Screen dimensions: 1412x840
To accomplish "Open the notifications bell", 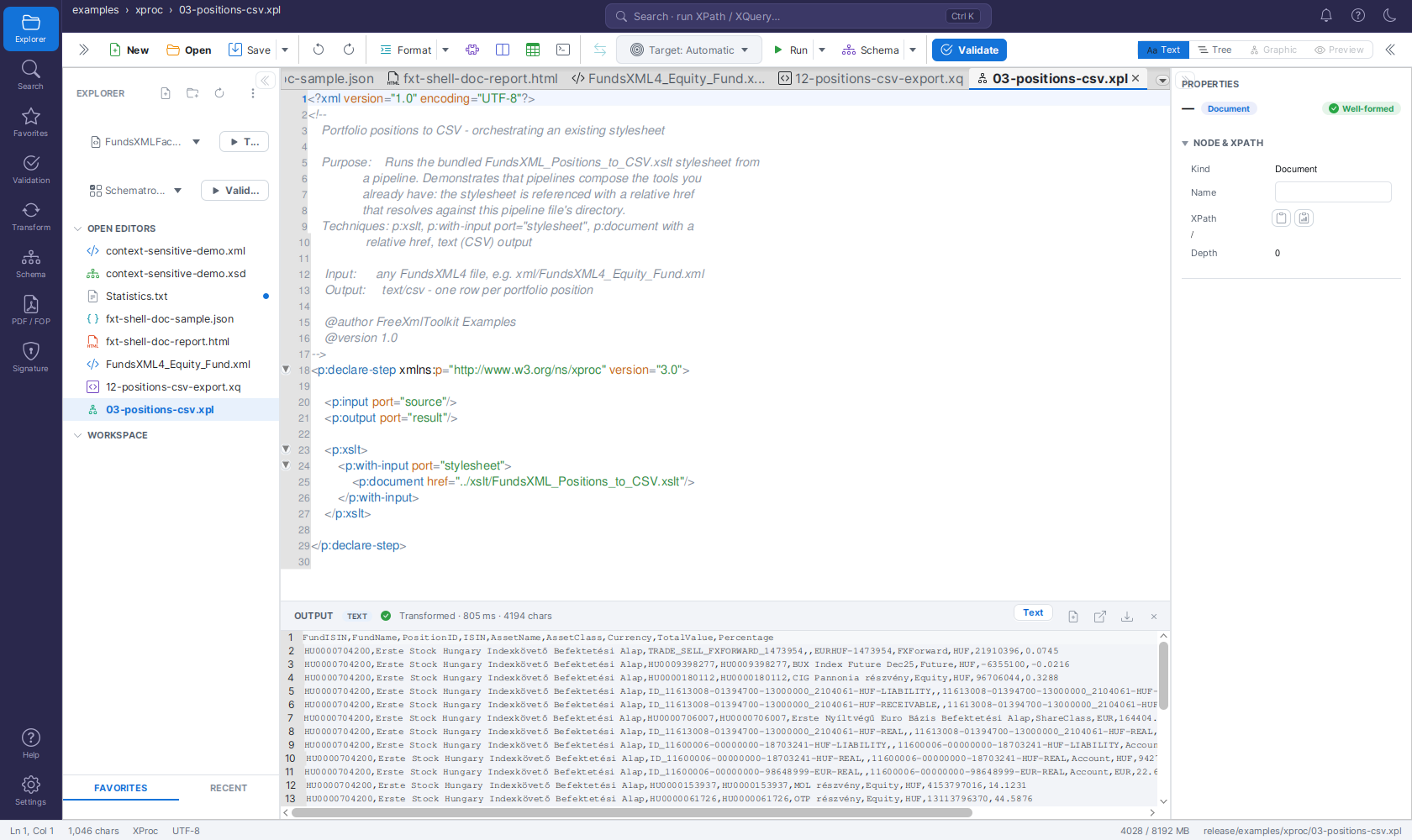I will pyautogui.click(x=1326, y=15).
